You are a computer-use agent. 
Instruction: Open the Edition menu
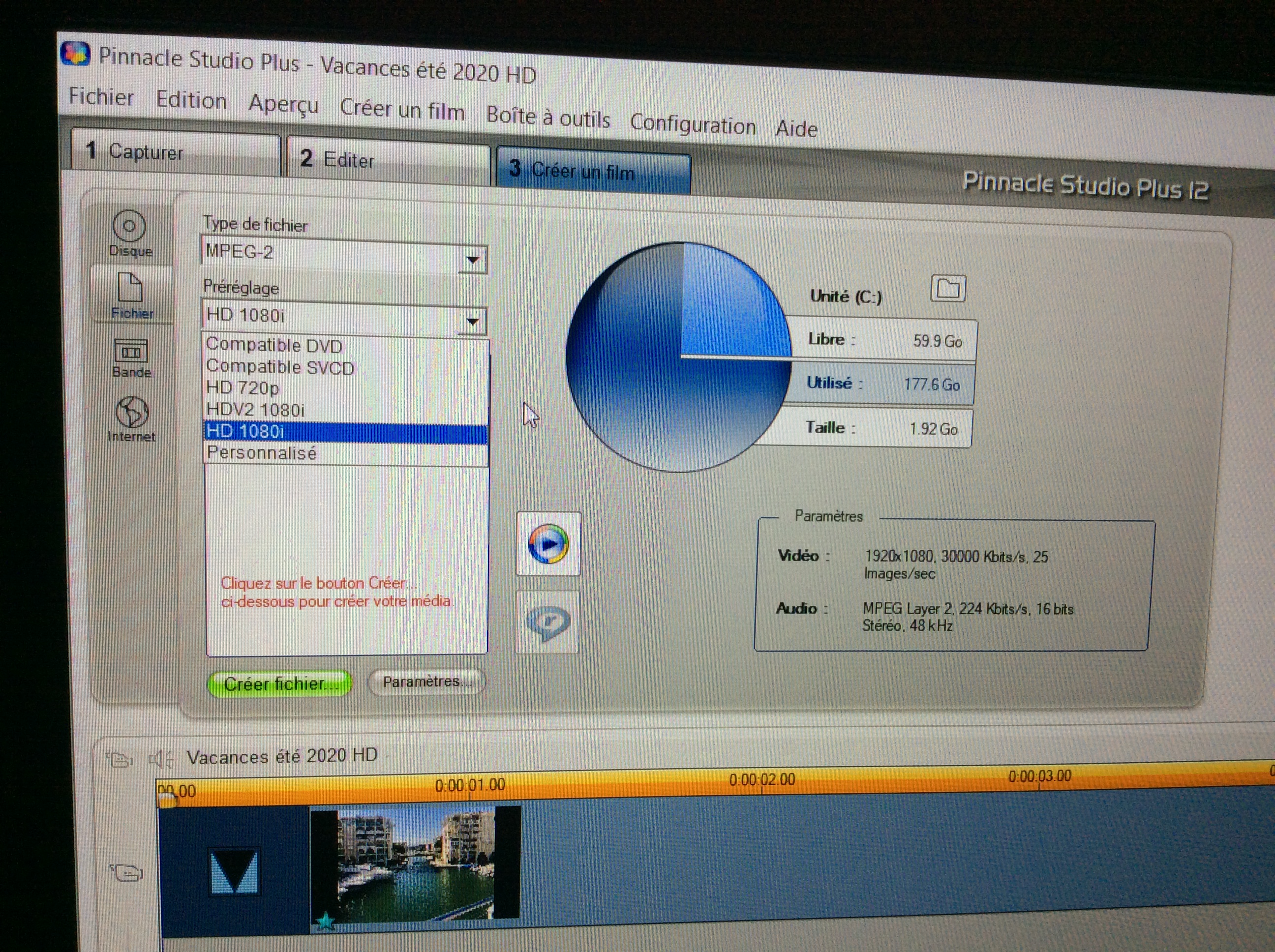[191, 100]
